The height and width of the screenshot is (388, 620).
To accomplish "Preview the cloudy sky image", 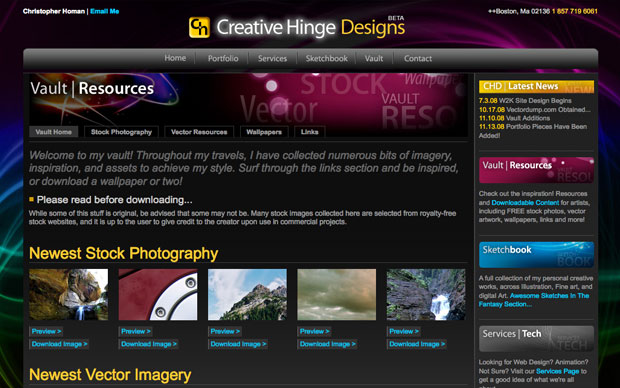I will coord(314,331).
